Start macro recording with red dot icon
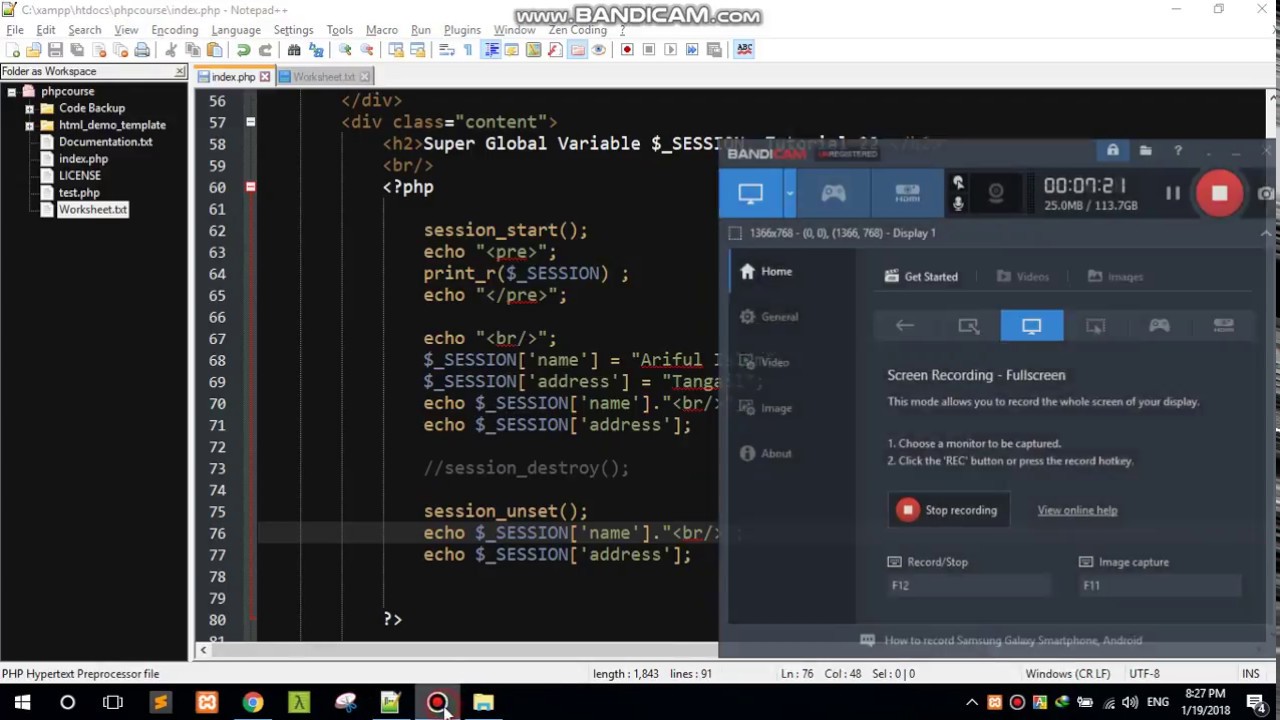This screenshot has width=1280, height=720. point(627,50)
